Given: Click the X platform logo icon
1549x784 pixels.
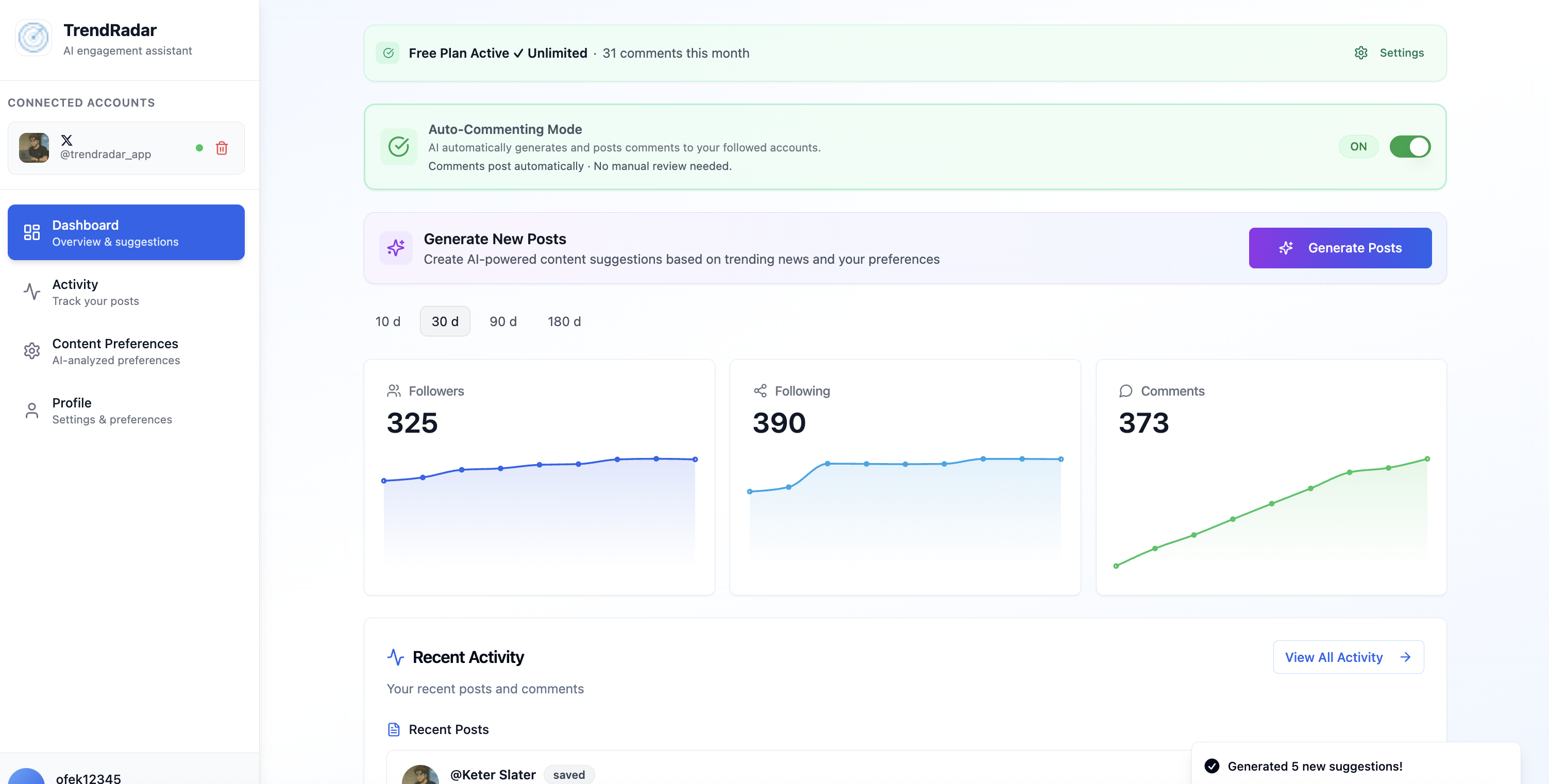Looking at the screenshot, I should coord(67,140).
